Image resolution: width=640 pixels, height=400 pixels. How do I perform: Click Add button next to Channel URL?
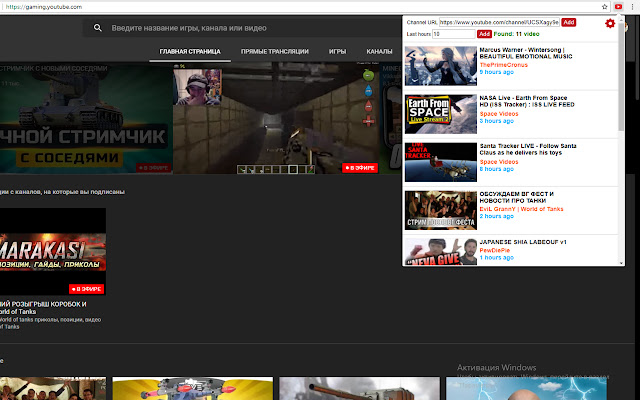coord(569,22)
